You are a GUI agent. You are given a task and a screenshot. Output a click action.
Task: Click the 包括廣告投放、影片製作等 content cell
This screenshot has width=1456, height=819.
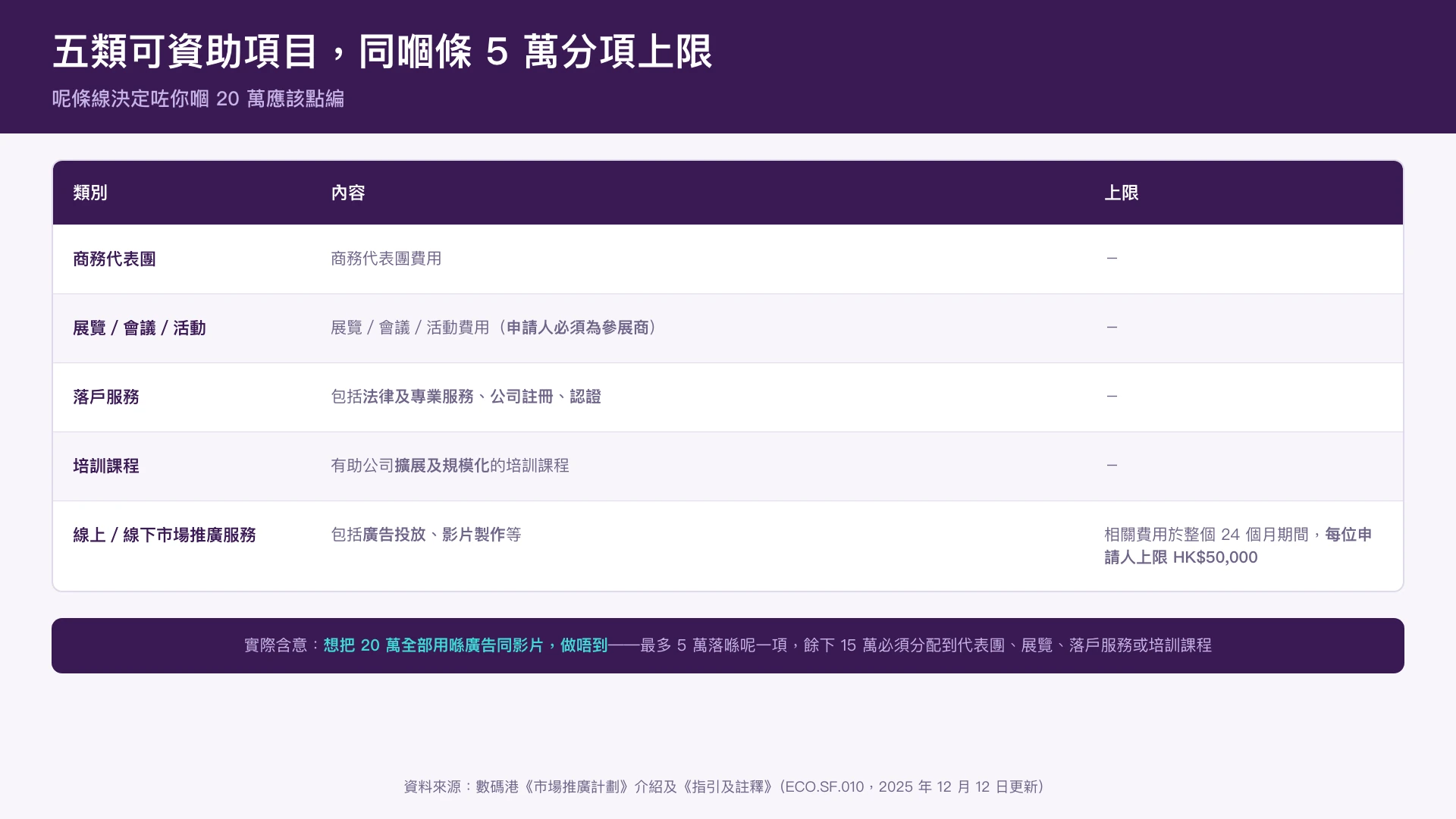point(426,535)
